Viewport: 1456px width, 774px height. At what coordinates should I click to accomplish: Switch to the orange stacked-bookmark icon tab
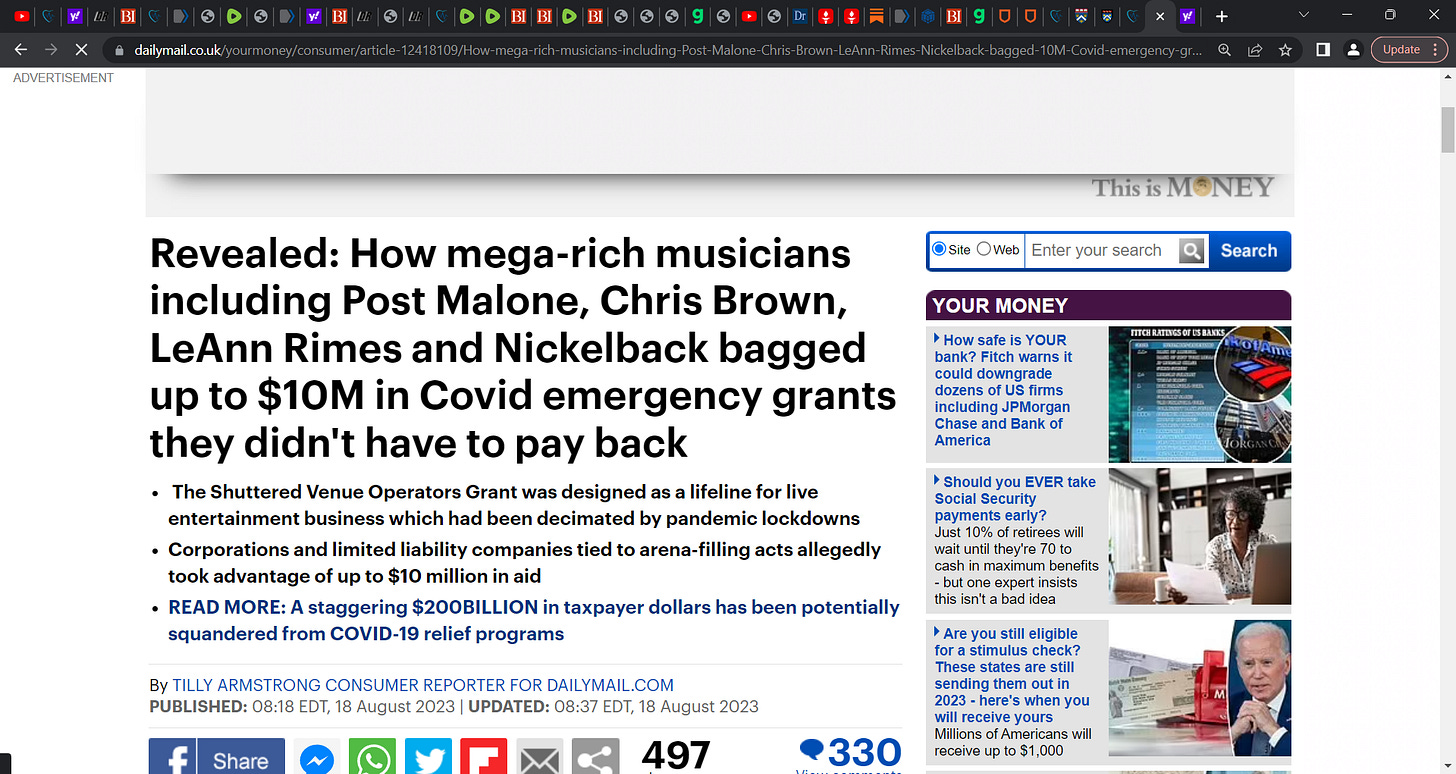click(876, 16)
